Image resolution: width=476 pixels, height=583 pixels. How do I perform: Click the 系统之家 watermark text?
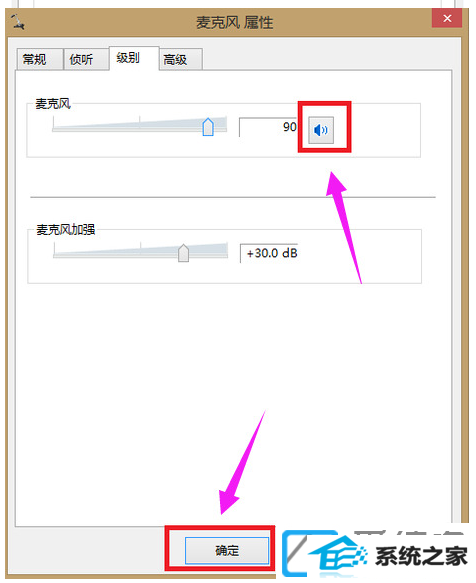coord(421,556)
